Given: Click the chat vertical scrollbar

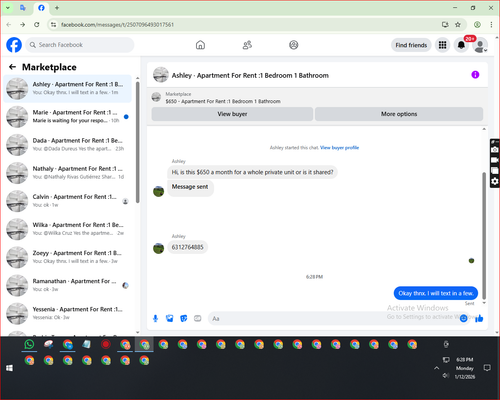Looking at the screenshot, I should pyautogui.click(x=484, y=235).
